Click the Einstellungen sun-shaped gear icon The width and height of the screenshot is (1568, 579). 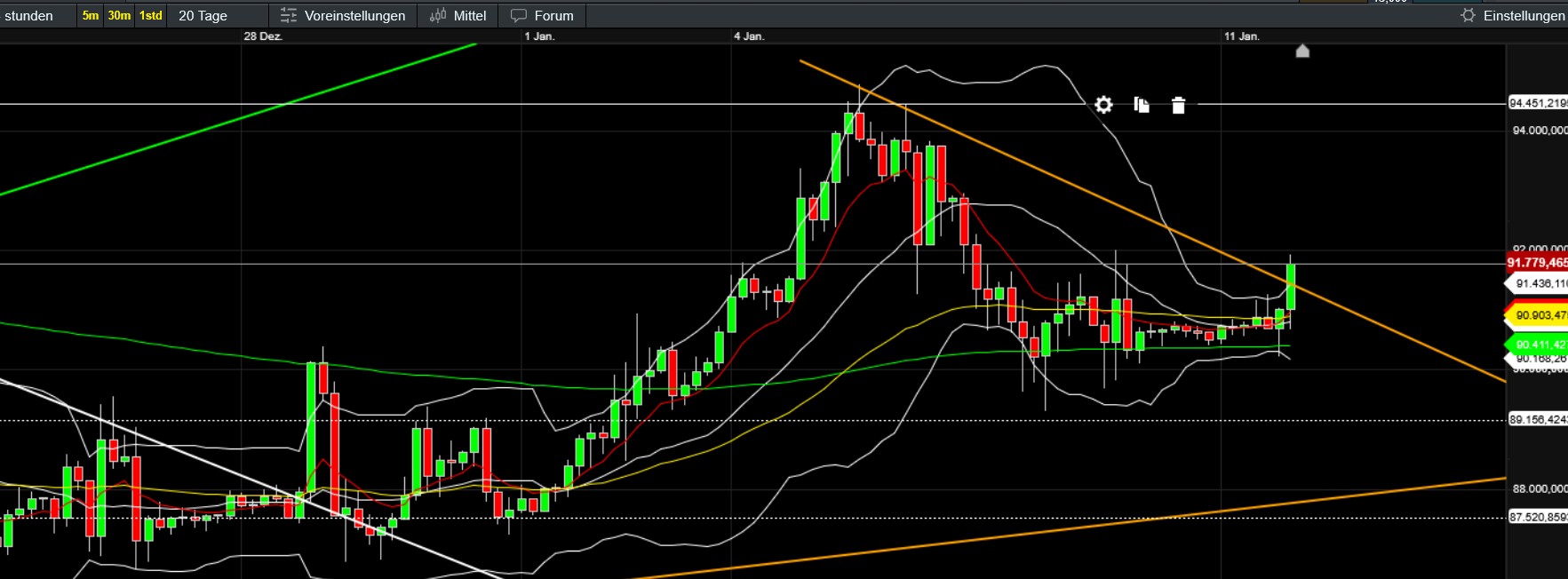1468,15
